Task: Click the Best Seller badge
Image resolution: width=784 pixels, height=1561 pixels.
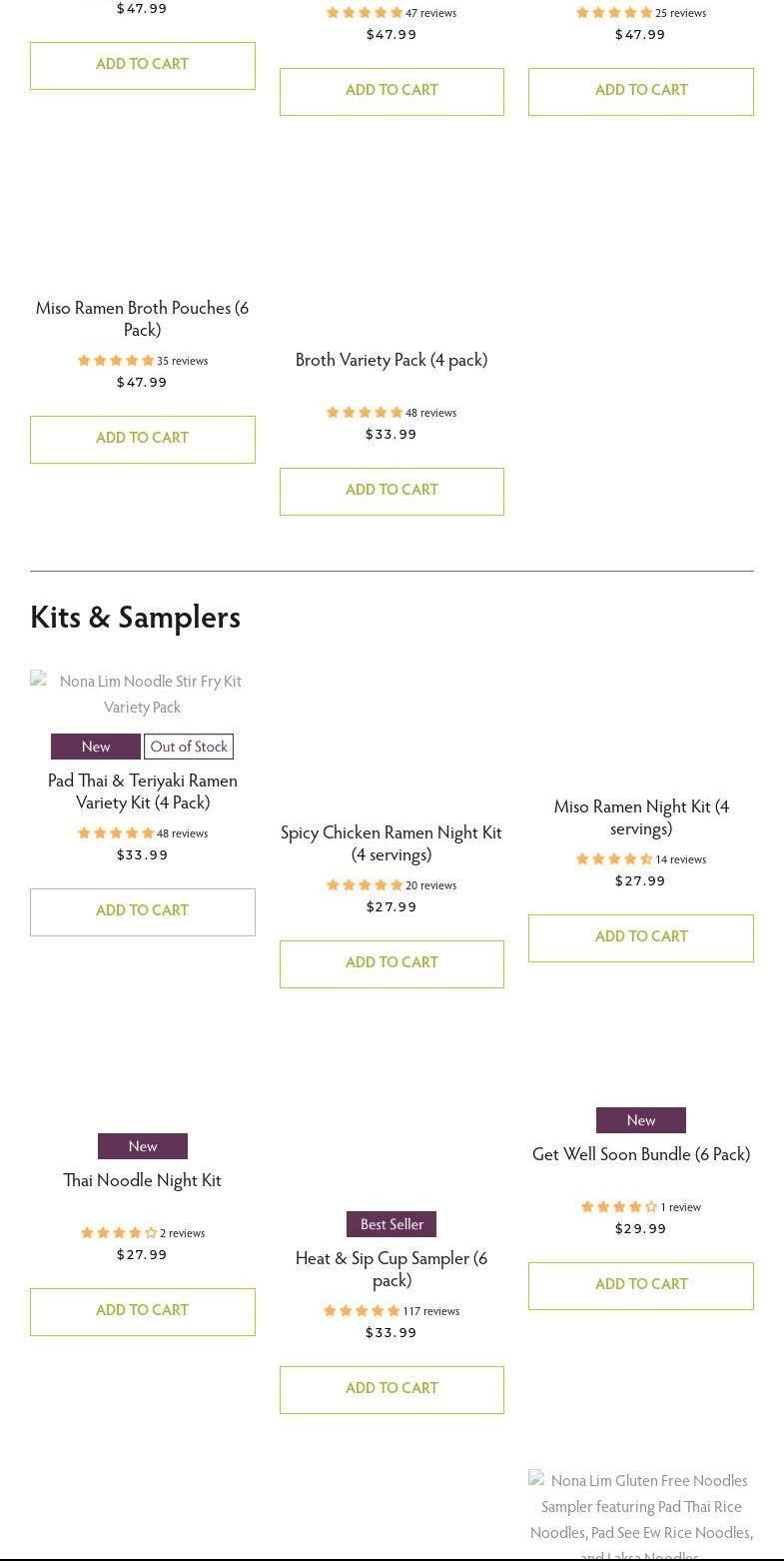Action: point(392,1224)
